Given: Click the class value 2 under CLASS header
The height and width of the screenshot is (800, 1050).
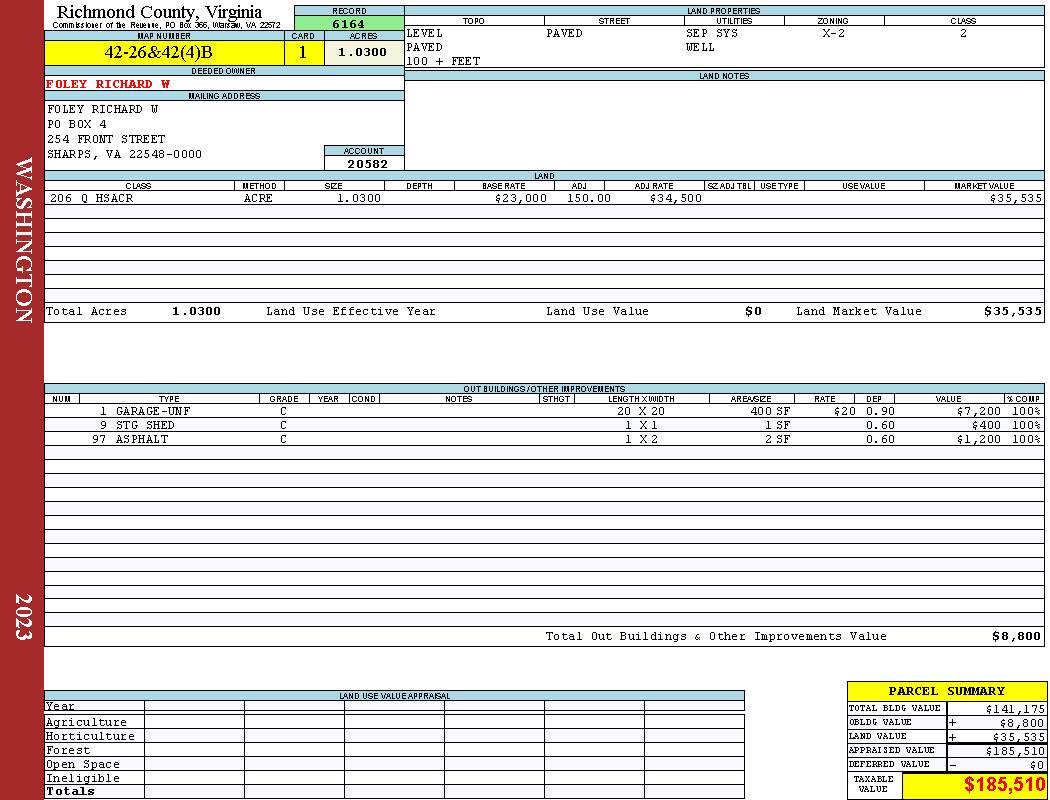Looking at the screenshot, I should tap(963, 33).
